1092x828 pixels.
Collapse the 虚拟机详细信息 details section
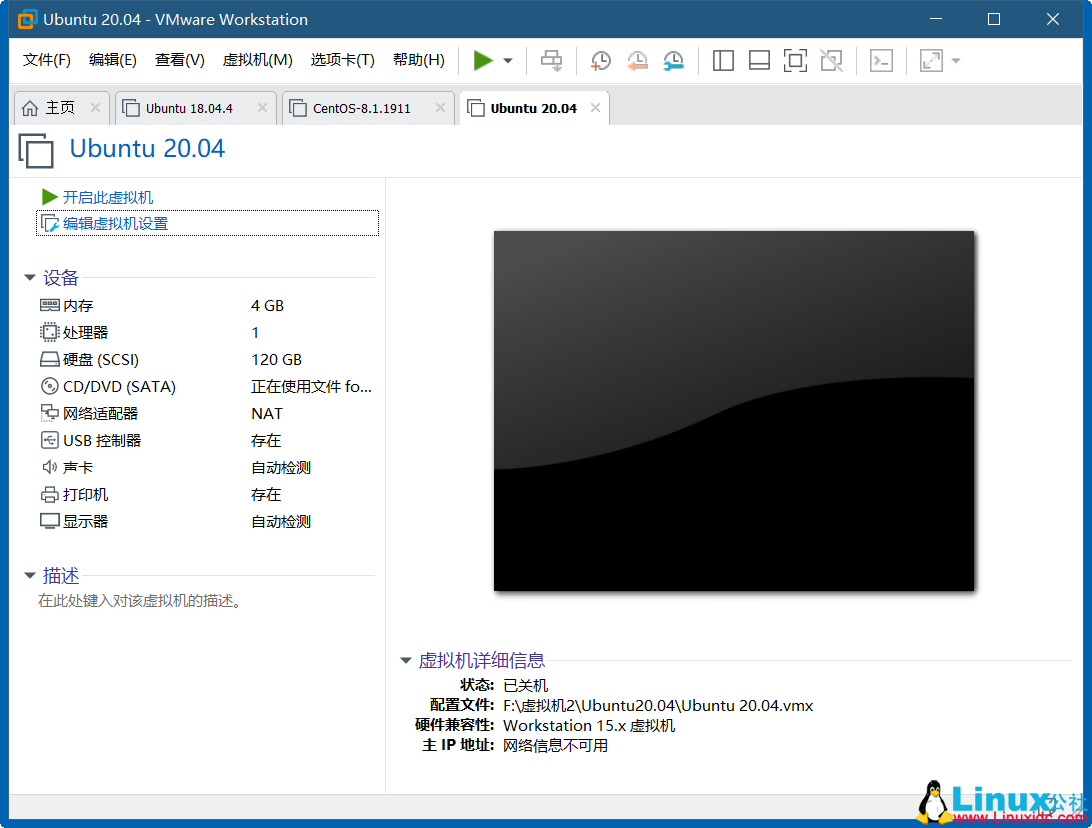[405, 660]
